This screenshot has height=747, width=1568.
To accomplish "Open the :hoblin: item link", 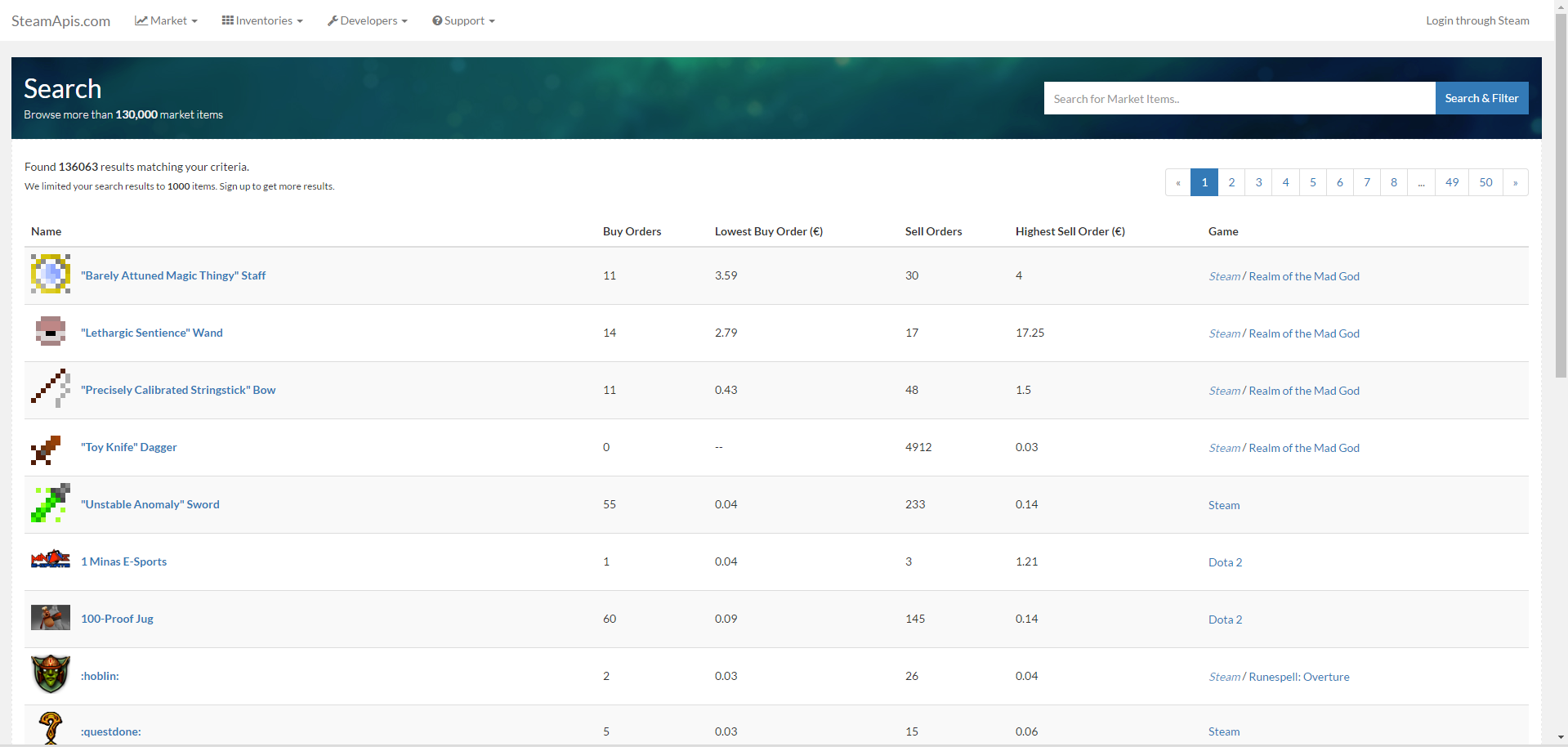I will click(x=100, y=676).
